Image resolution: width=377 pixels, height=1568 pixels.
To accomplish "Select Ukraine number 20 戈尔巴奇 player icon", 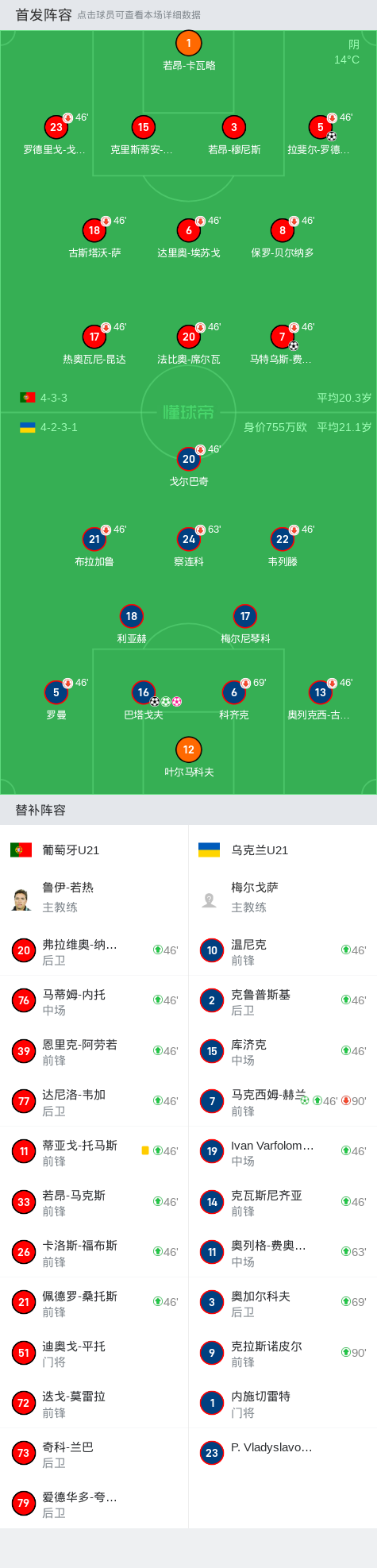I will 188,459.
